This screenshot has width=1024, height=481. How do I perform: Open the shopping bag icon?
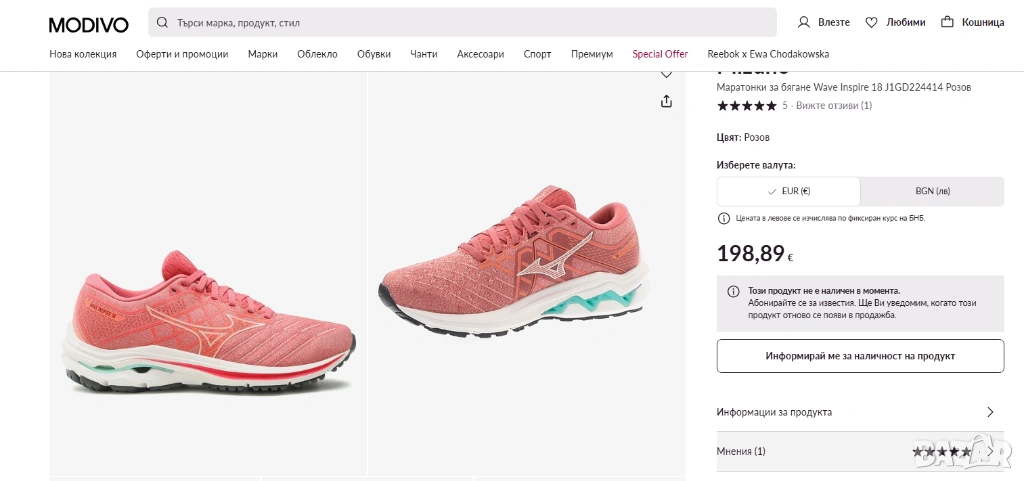tap(947, 22)
